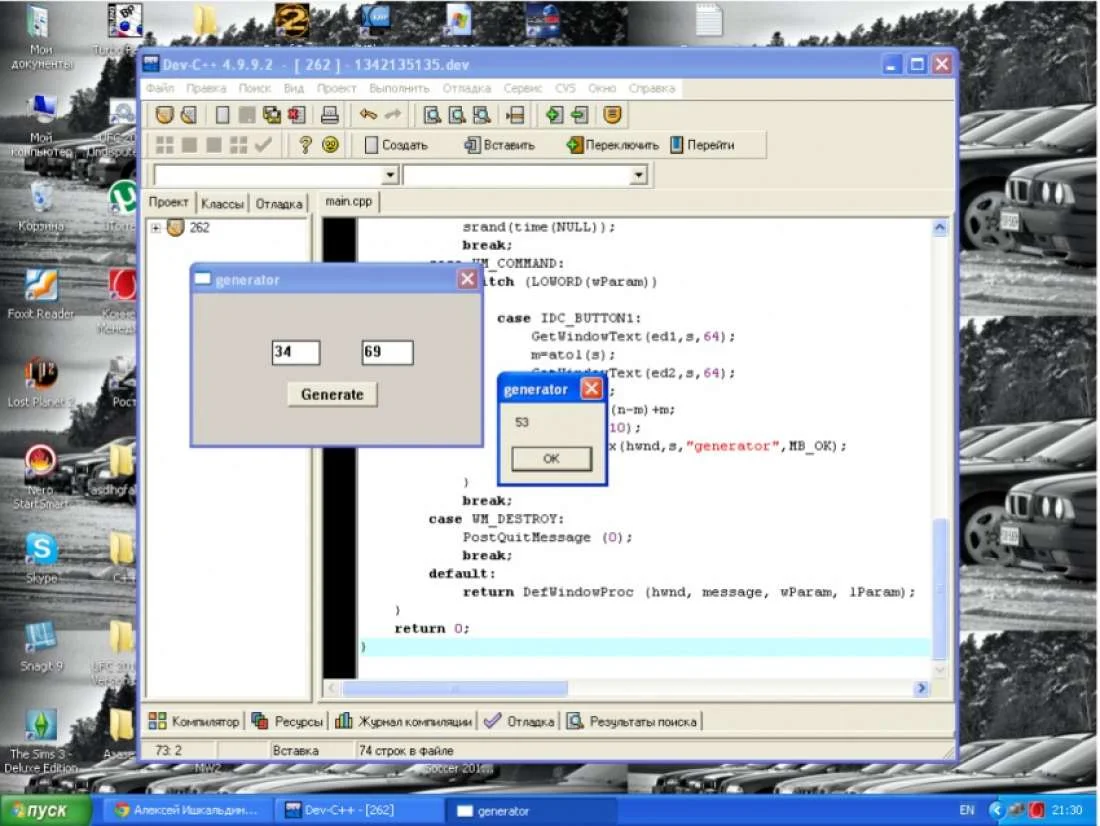Screen dimensions: 1100x826
Task: Open the left class combo box dropdown
Action: (390, 176)
